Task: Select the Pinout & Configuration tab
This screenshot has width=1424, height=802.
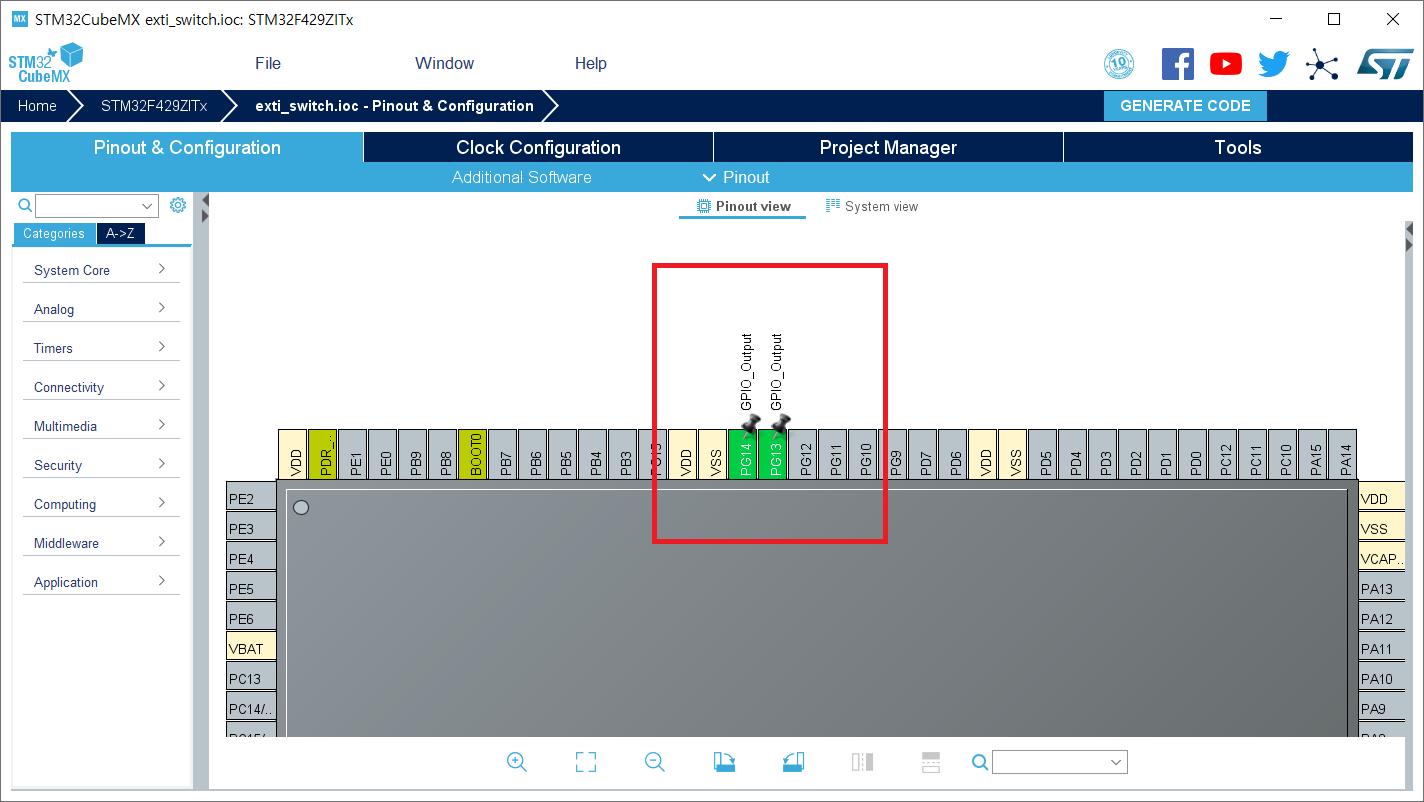Action: click(187, 147)
